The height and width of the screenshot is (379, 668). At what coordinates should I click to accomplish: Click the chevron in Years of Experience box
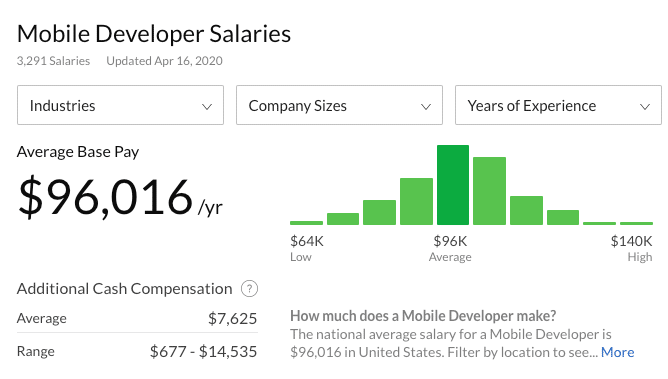645,107
